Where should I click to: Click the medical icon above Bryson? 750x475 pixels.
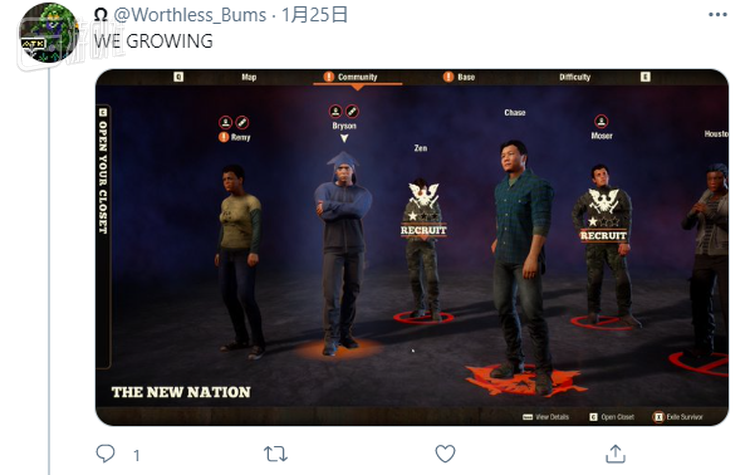pos(352,111)
